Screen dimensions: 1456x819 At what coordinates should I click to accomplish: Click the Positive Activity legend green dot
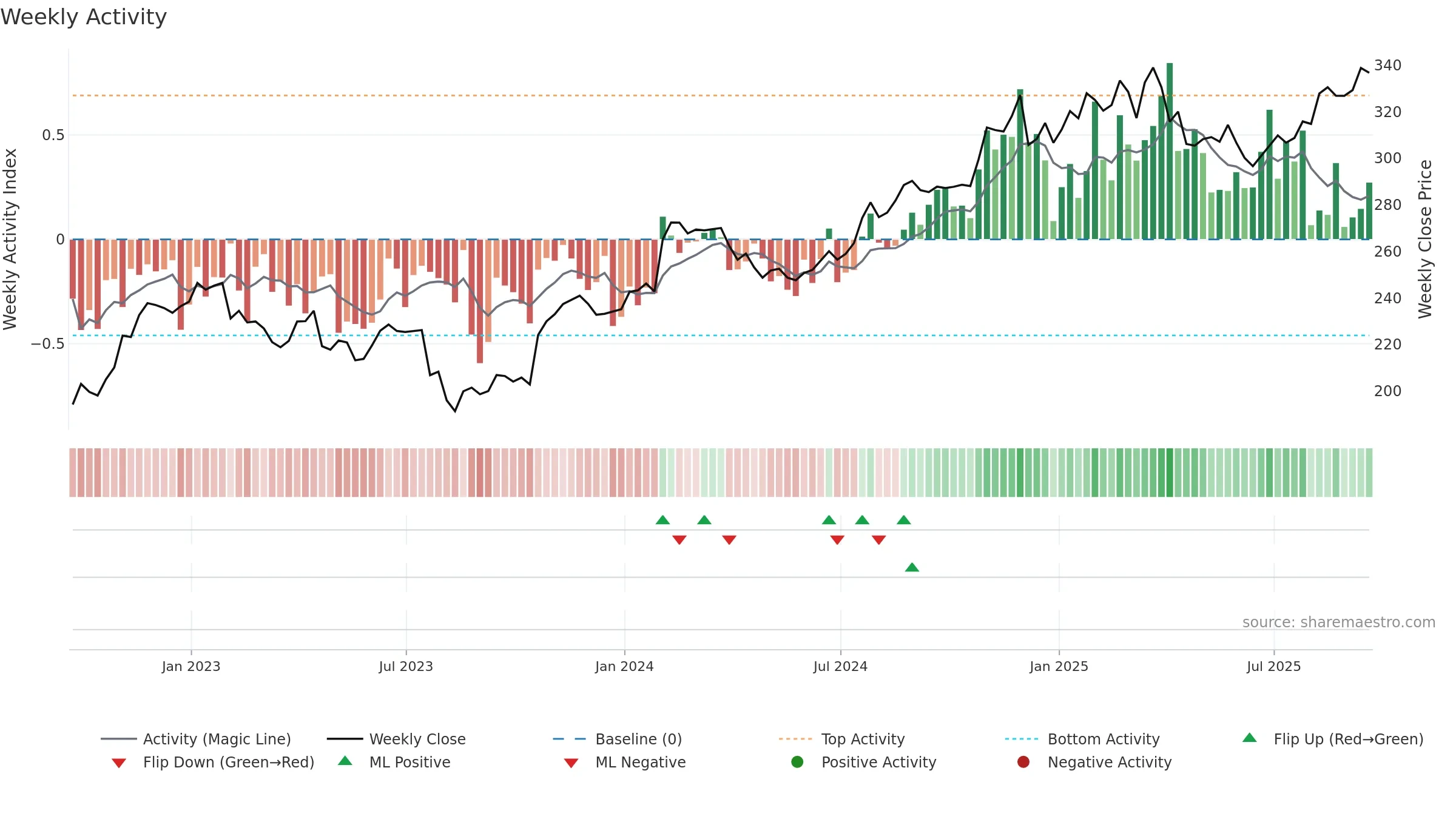pyautogui.click(x=797, y=762)
